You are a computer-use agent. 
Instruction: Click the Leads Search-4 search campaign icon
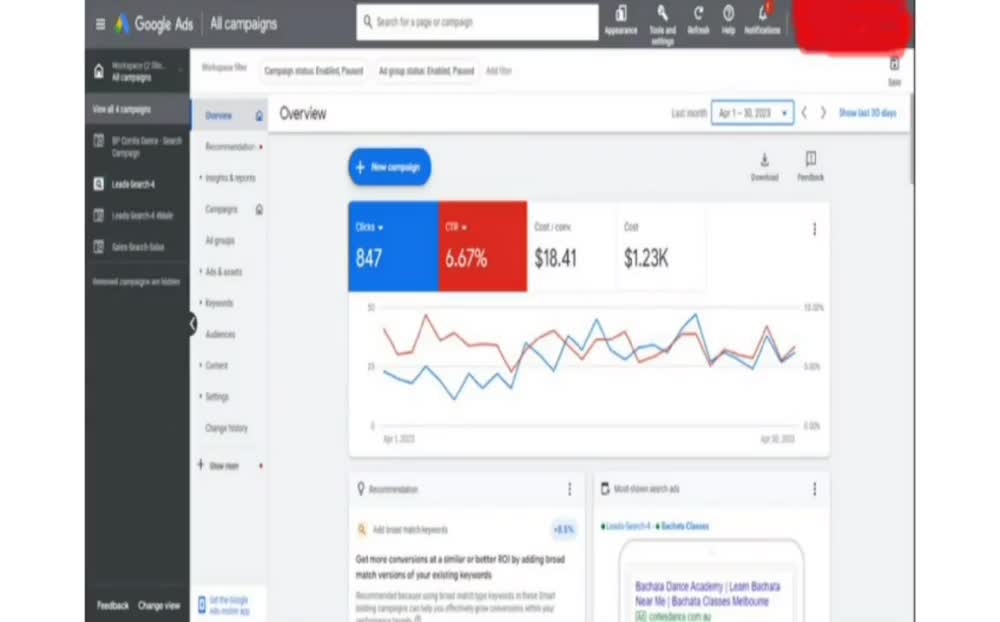98,184
